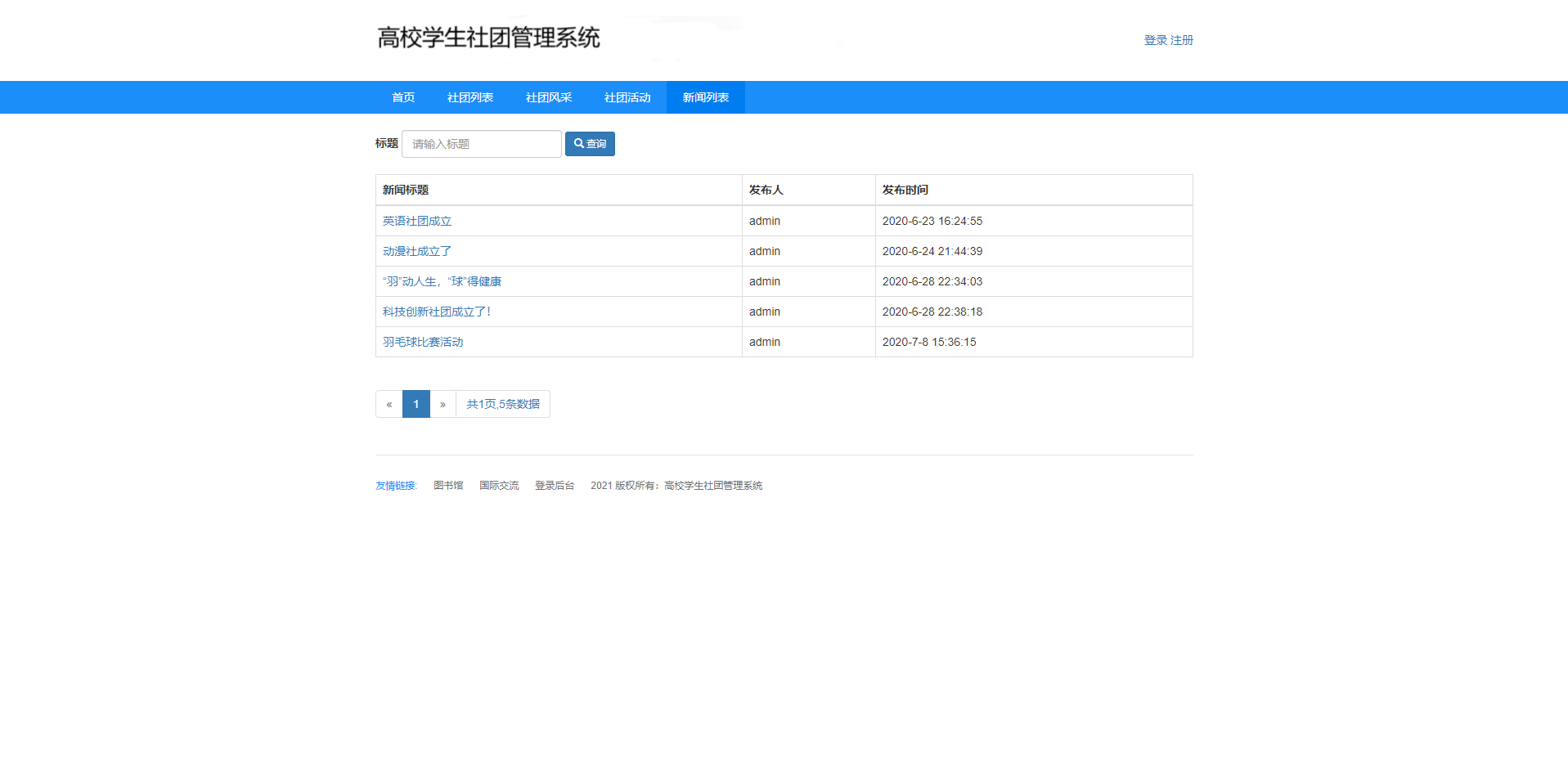Go to next page with » button
1568x758 pixels.
pos(443,404)
